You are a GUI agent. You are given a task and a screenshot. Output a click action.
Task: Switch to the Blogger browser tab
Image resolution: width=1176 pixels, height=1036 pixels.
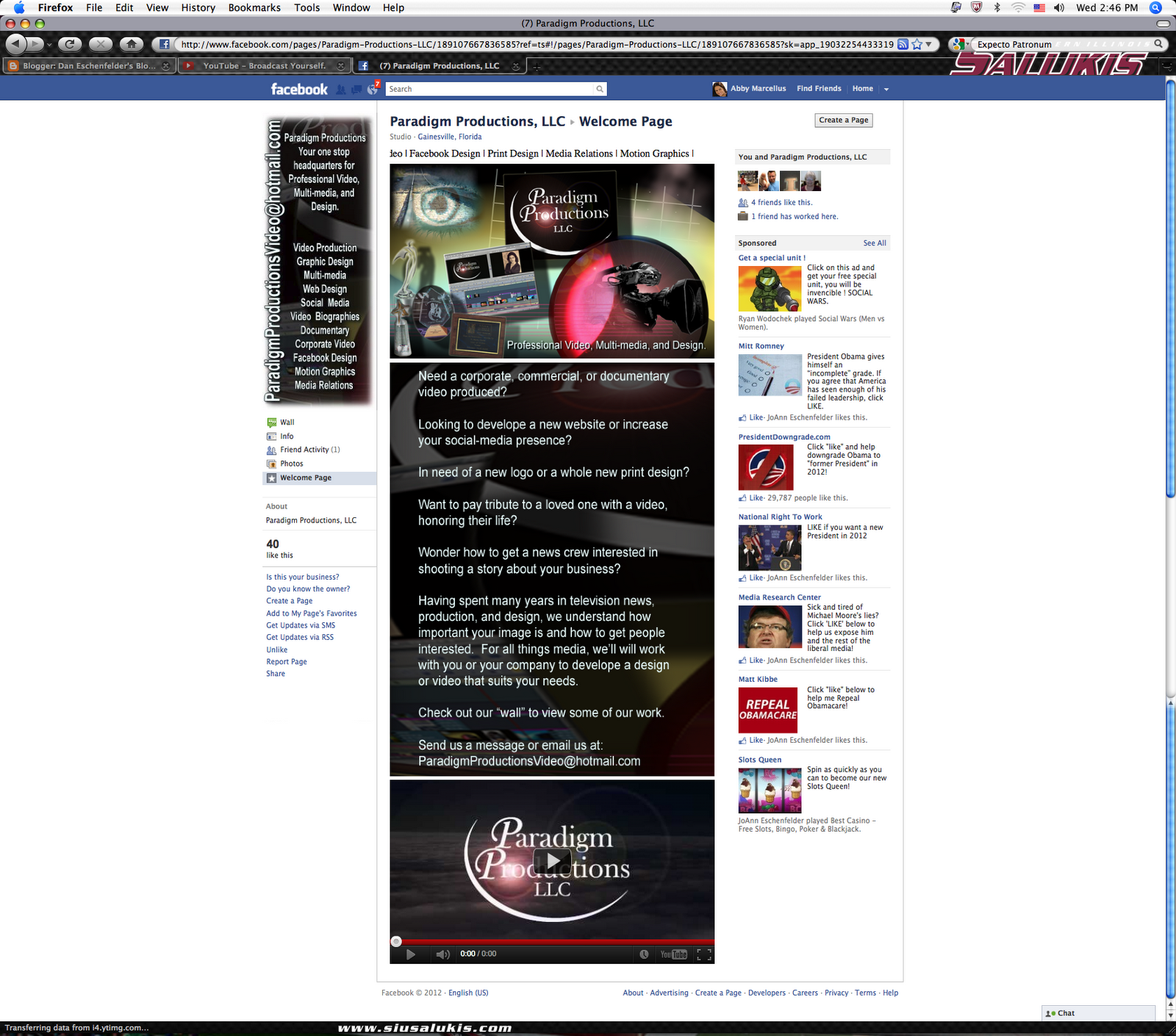pos(89,66)
